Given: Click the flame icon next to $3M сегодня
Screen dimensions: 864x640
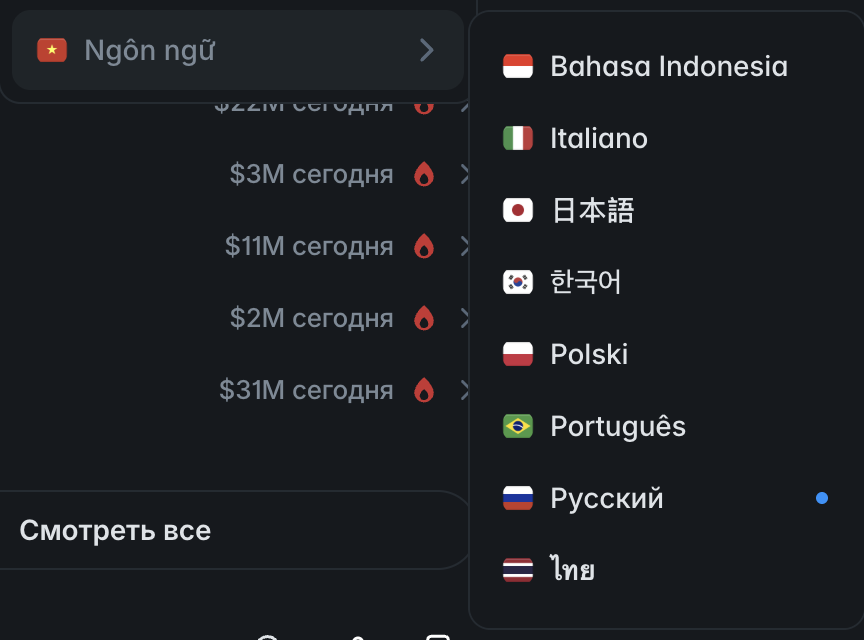Looking at the screenshot, I should pos(424,174).
